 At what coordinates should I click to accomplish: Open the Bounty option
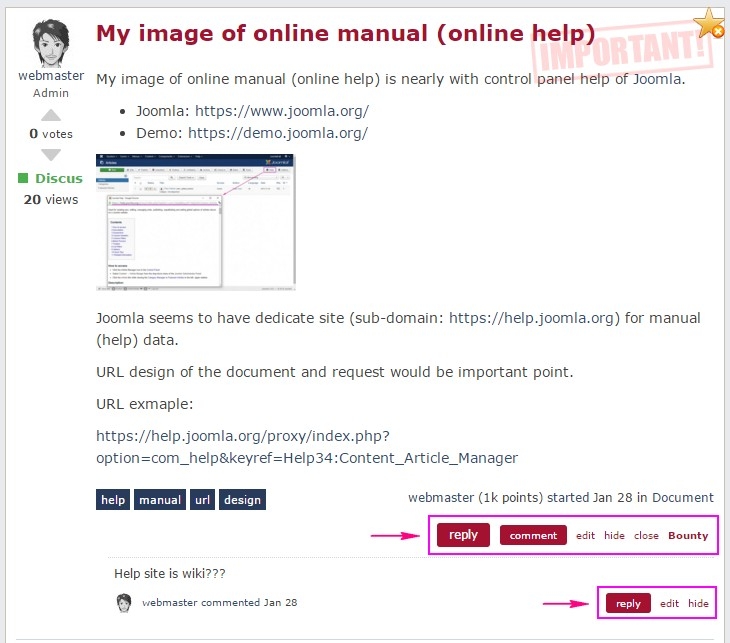pyautogui.click(x=688, y=535)
